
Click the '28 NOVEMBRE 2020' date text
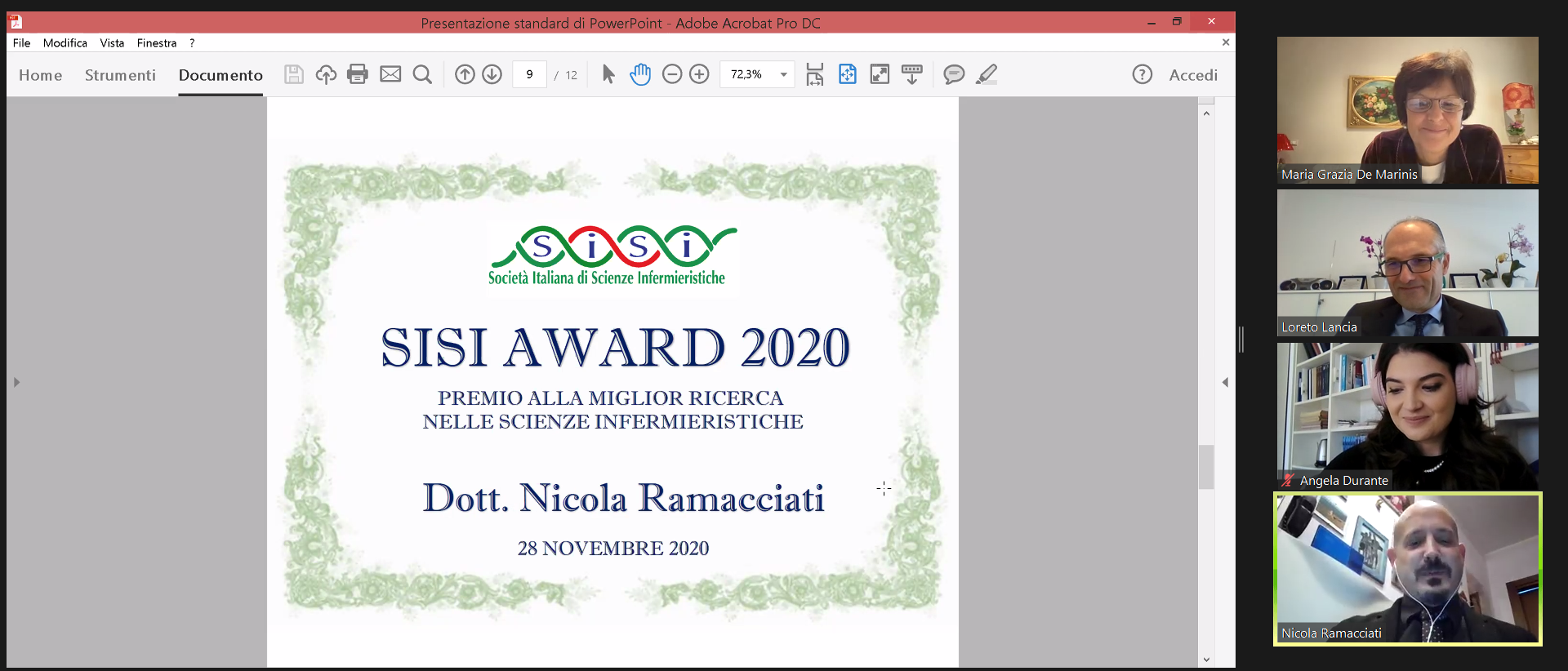613,548
